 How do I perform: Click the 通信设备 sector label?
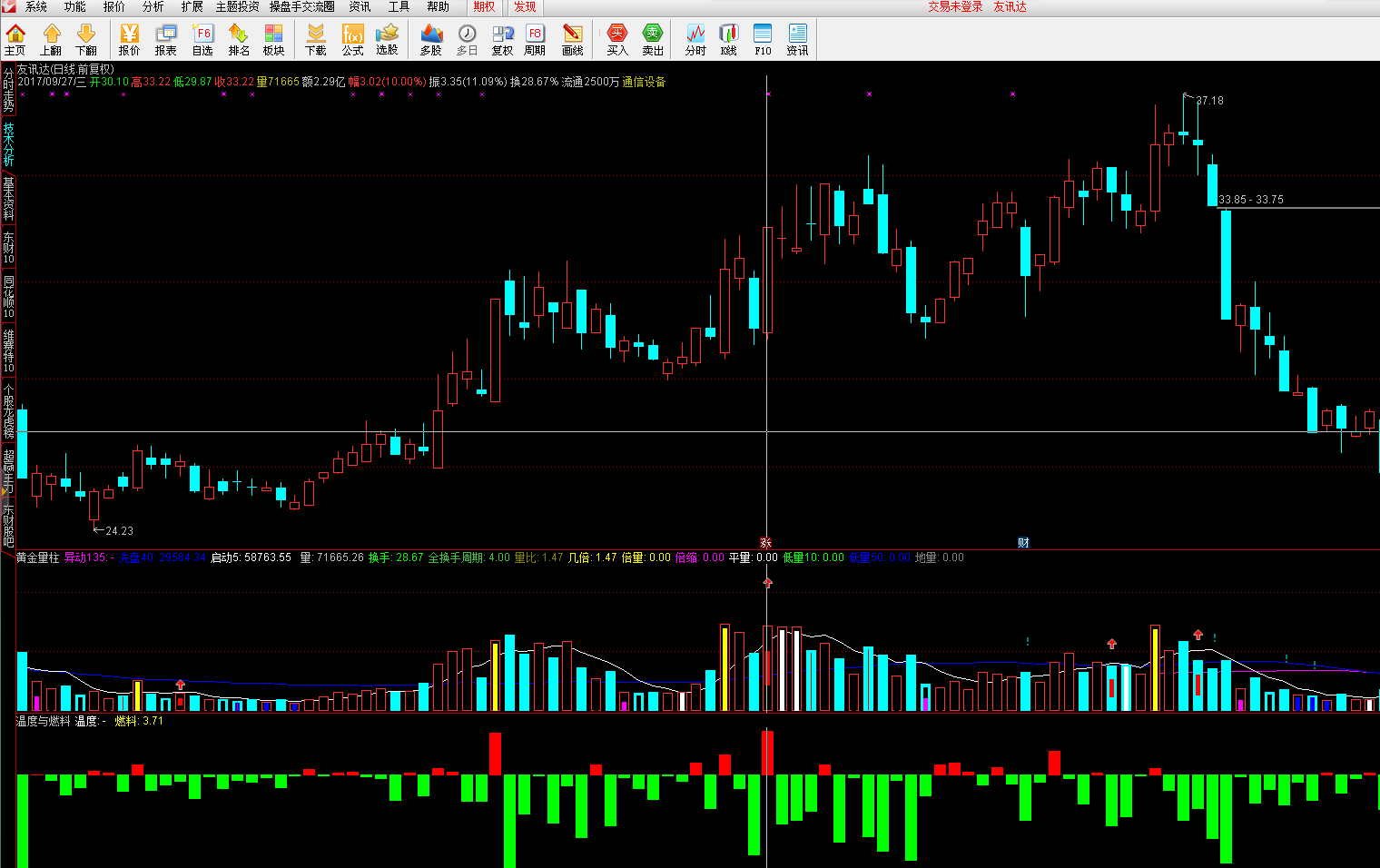click(x=644, y=82)
